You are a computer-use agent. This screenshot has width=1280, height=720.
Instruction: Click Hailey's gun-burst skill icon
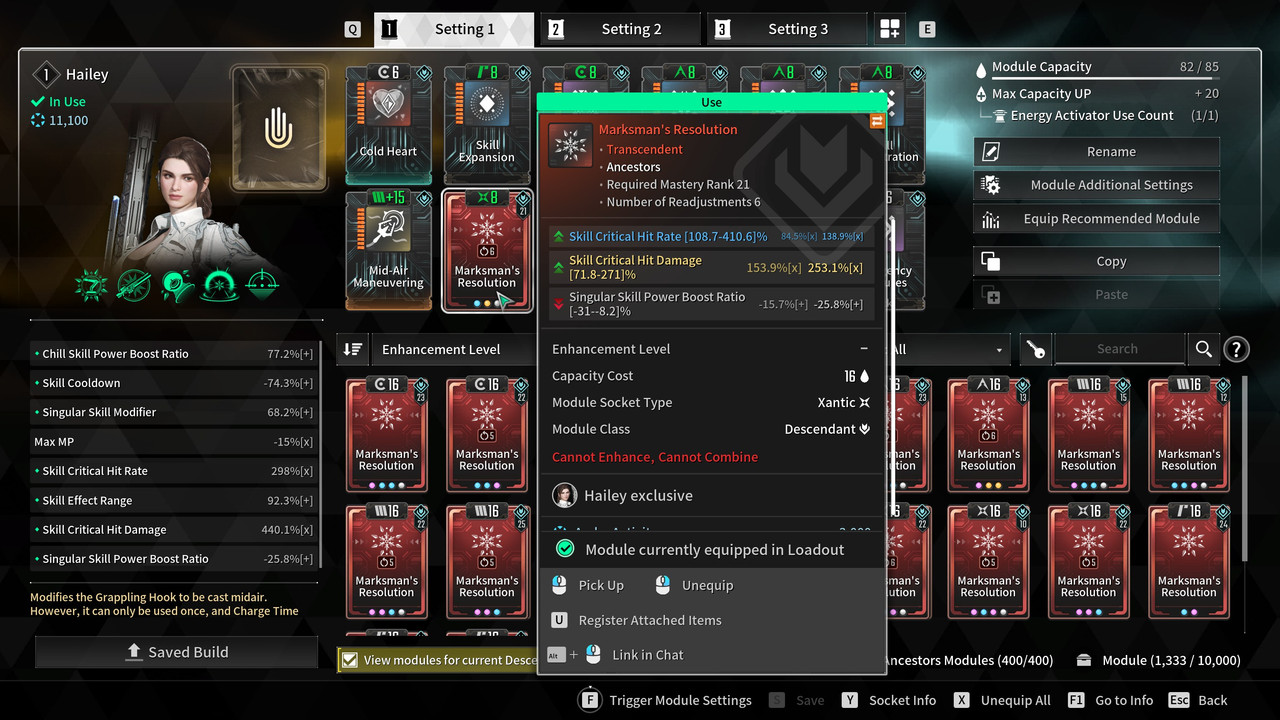91,285
